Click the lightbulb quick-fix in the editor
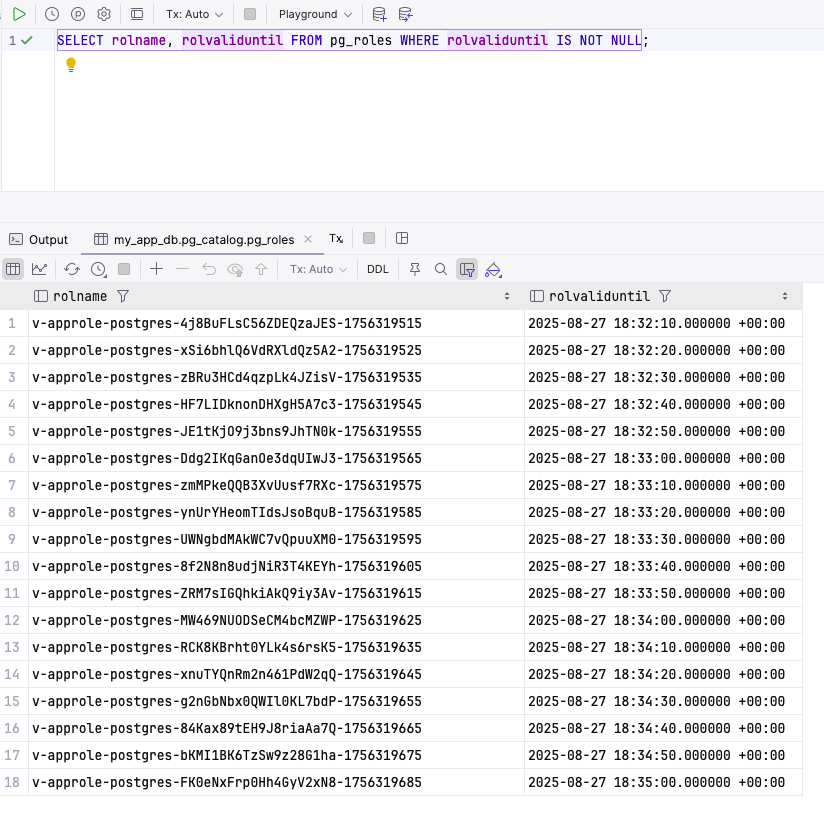Image resolution: width=824 pixels, height=821 pixels. [x=70, y=64]
